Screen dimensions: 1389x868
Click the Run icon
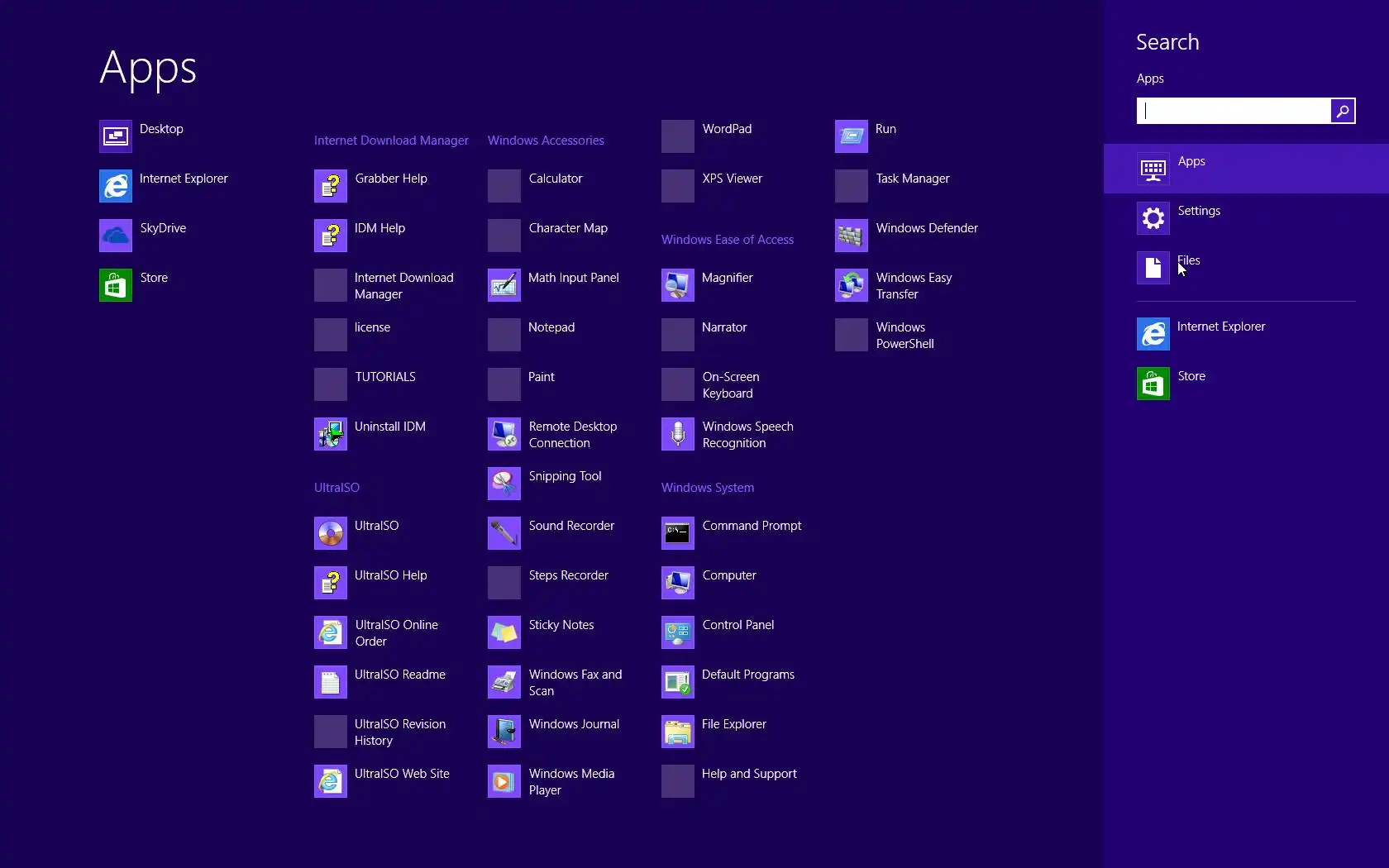point(852,136)
